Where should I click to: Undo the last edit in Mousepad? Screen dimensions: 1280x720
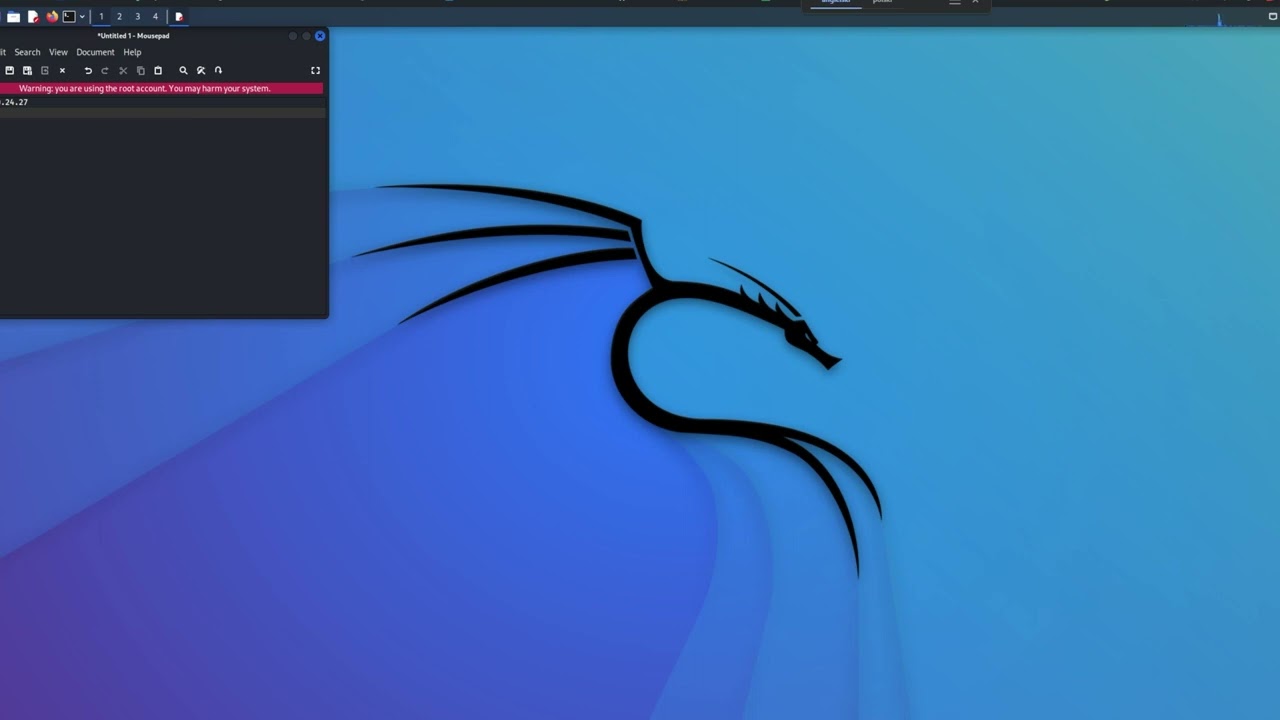[x=88, y=71]
